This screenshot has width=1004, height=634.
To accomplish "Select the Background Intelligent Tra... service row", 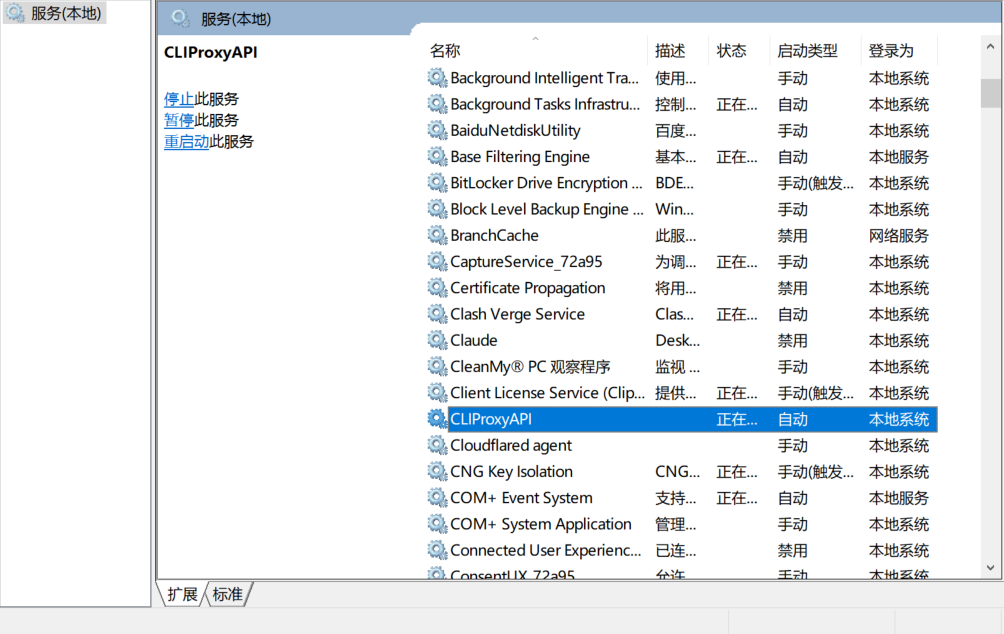I will click(x=682, y=78).
